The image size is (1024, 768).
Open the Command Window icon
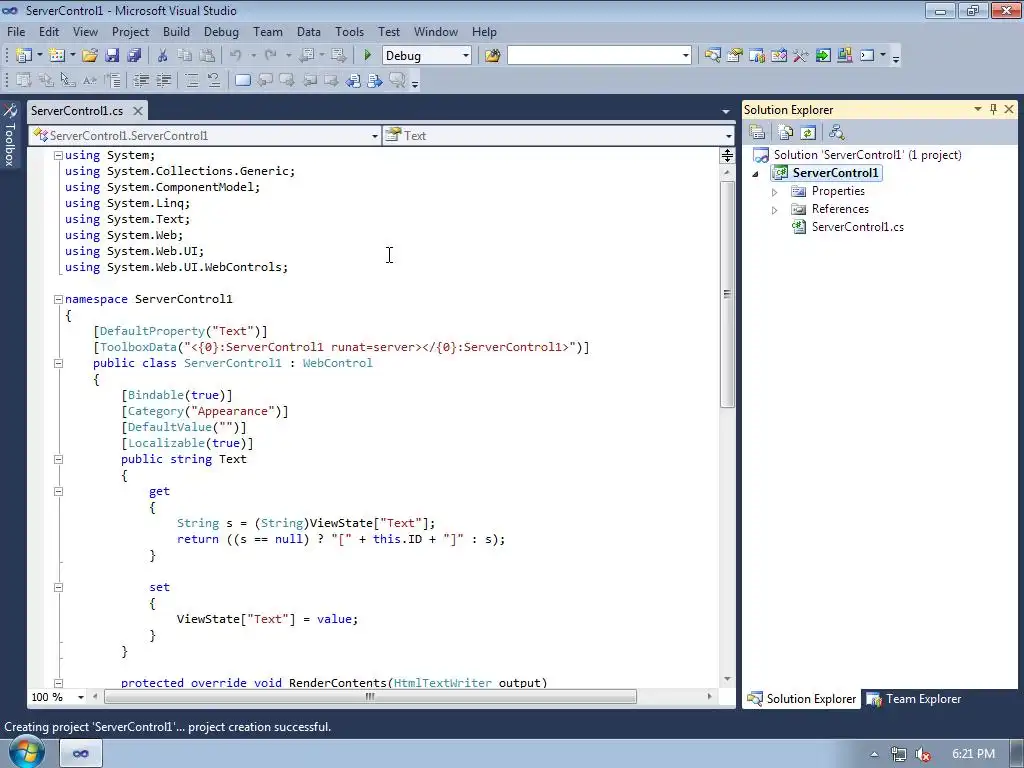tap(867, 56)
